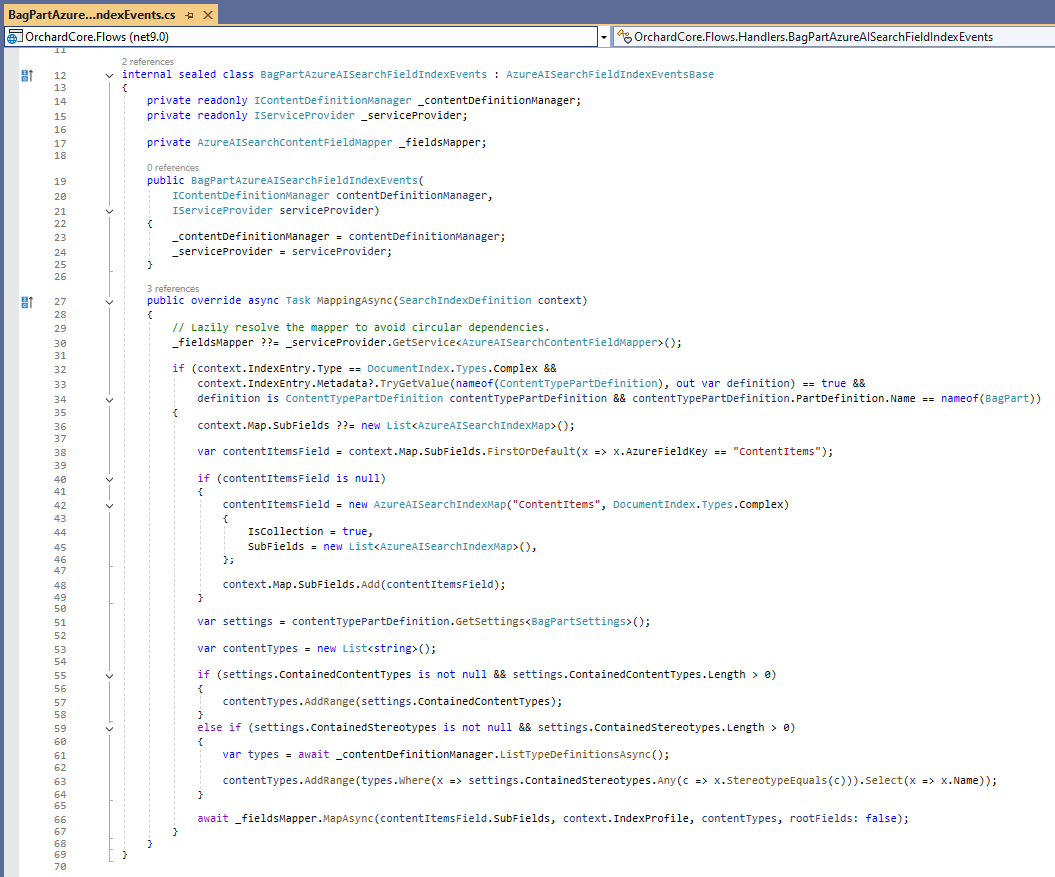Click the MapAsync call on line 66

tap(348, 819)
